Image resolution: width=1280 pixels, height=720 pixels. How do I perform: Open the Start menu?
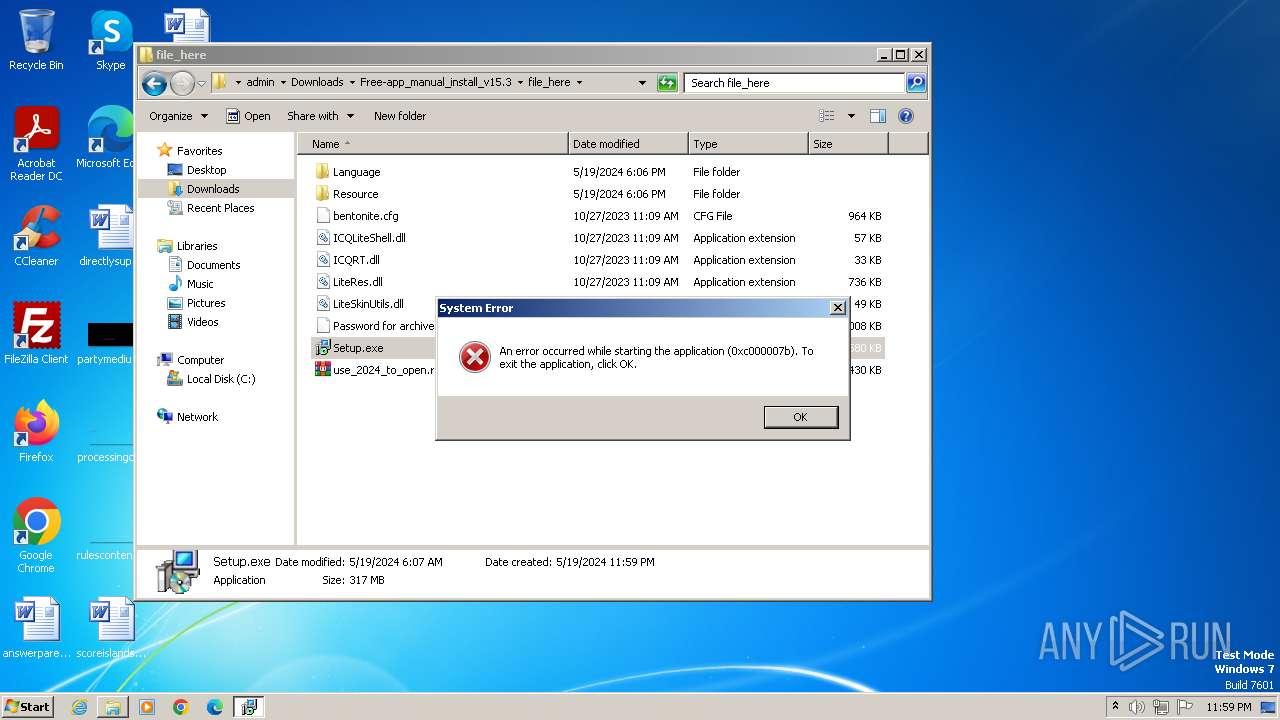[x=27, y=707]
